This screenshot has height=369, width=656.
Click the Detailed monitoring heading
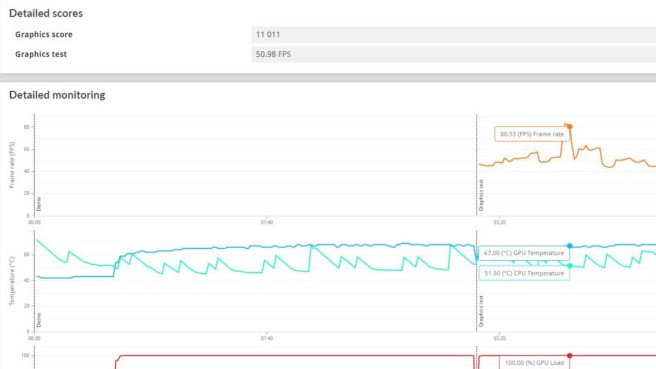click(x=57, y=95)
